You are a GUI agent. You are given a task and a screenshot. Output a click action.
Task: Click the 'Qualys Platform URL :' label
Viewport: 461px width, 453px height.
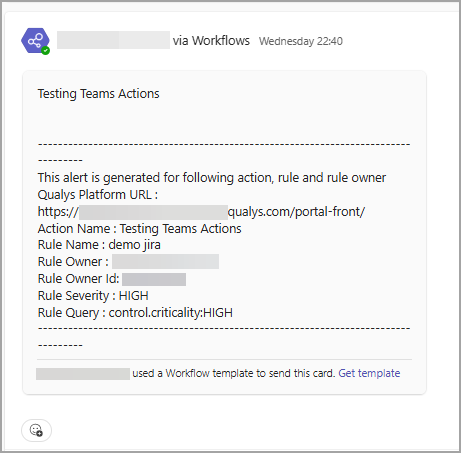click(98, 195)
